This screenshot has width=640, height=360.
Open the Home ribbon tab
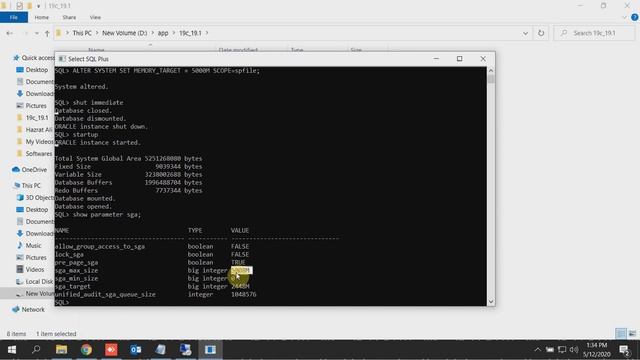pos(42,18)
